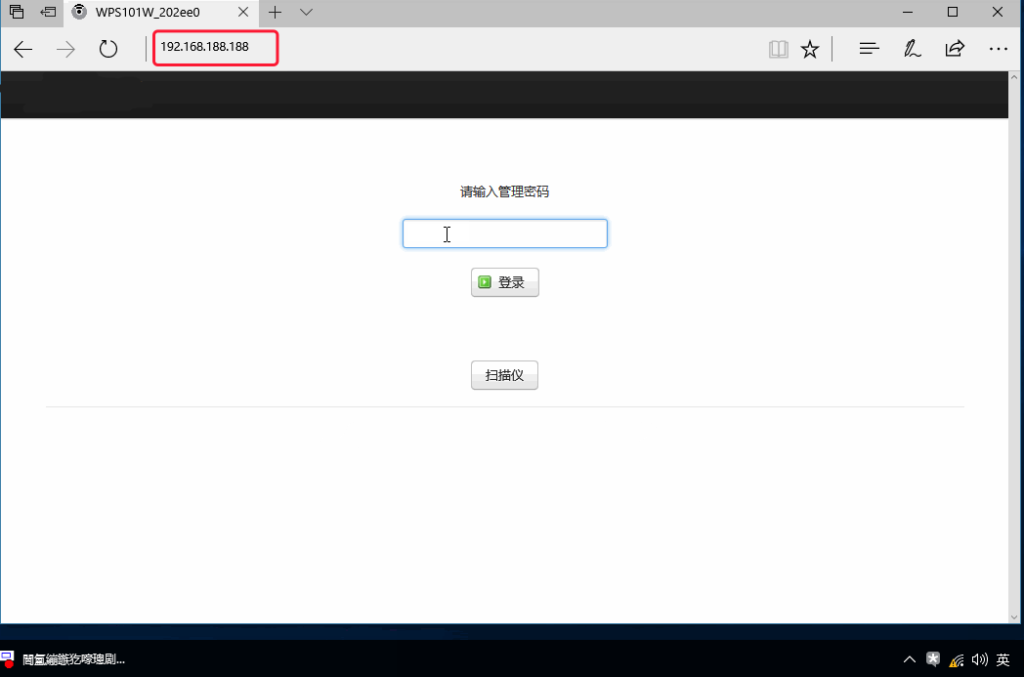Click the browser Back arrow
Image resolution: width=1024 pixels, height=677 pixels.
23,49
